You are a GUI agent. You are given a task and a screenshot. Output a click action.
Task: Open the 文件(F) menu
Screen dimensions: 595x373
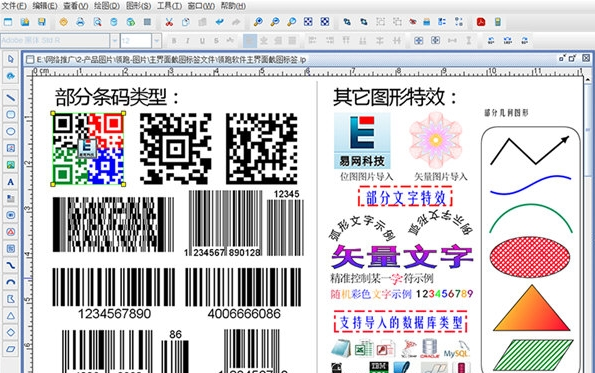click(14, 6)
